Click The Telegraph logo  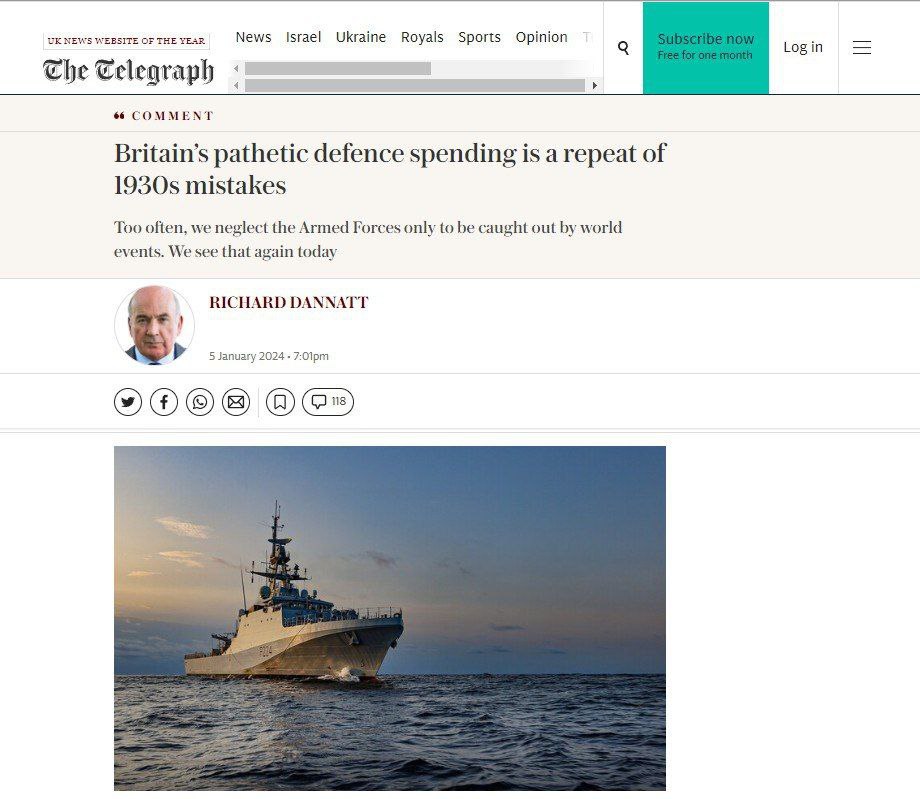click(x=128, y=71)
